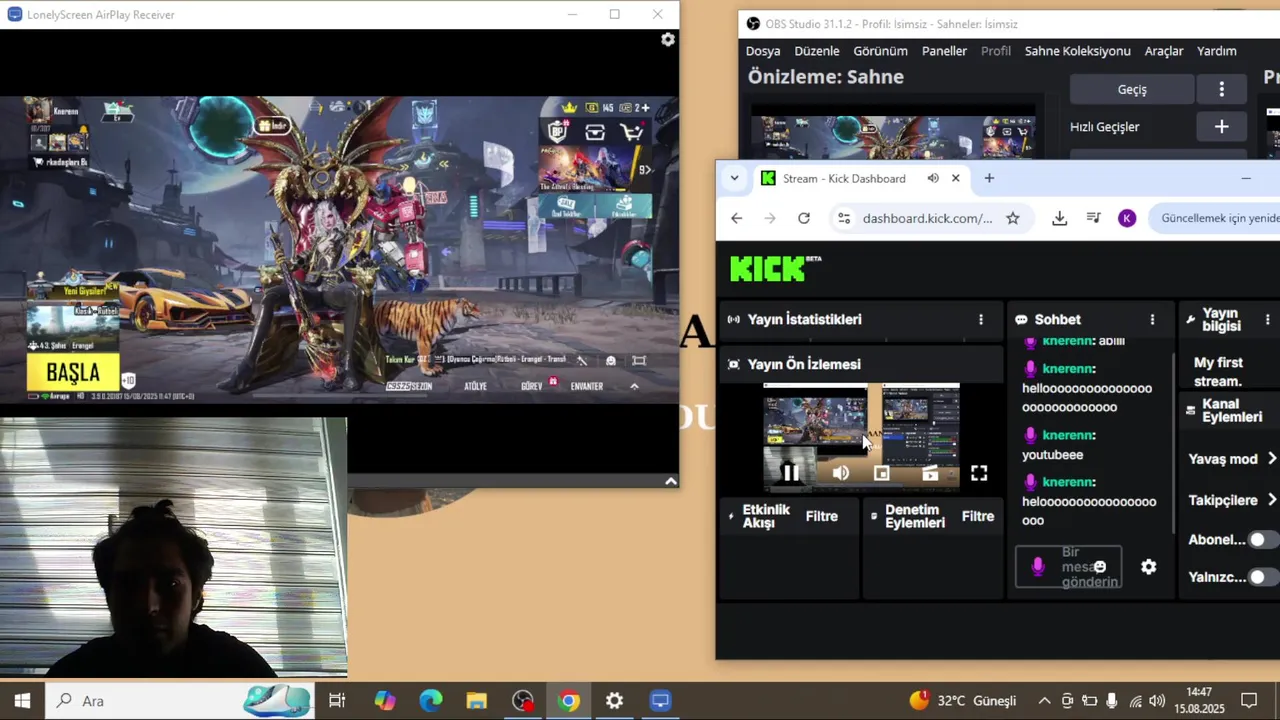This screenshot has height=720, width=1280.
Task: Reload the Kick dashboard page
Action: 804,218
